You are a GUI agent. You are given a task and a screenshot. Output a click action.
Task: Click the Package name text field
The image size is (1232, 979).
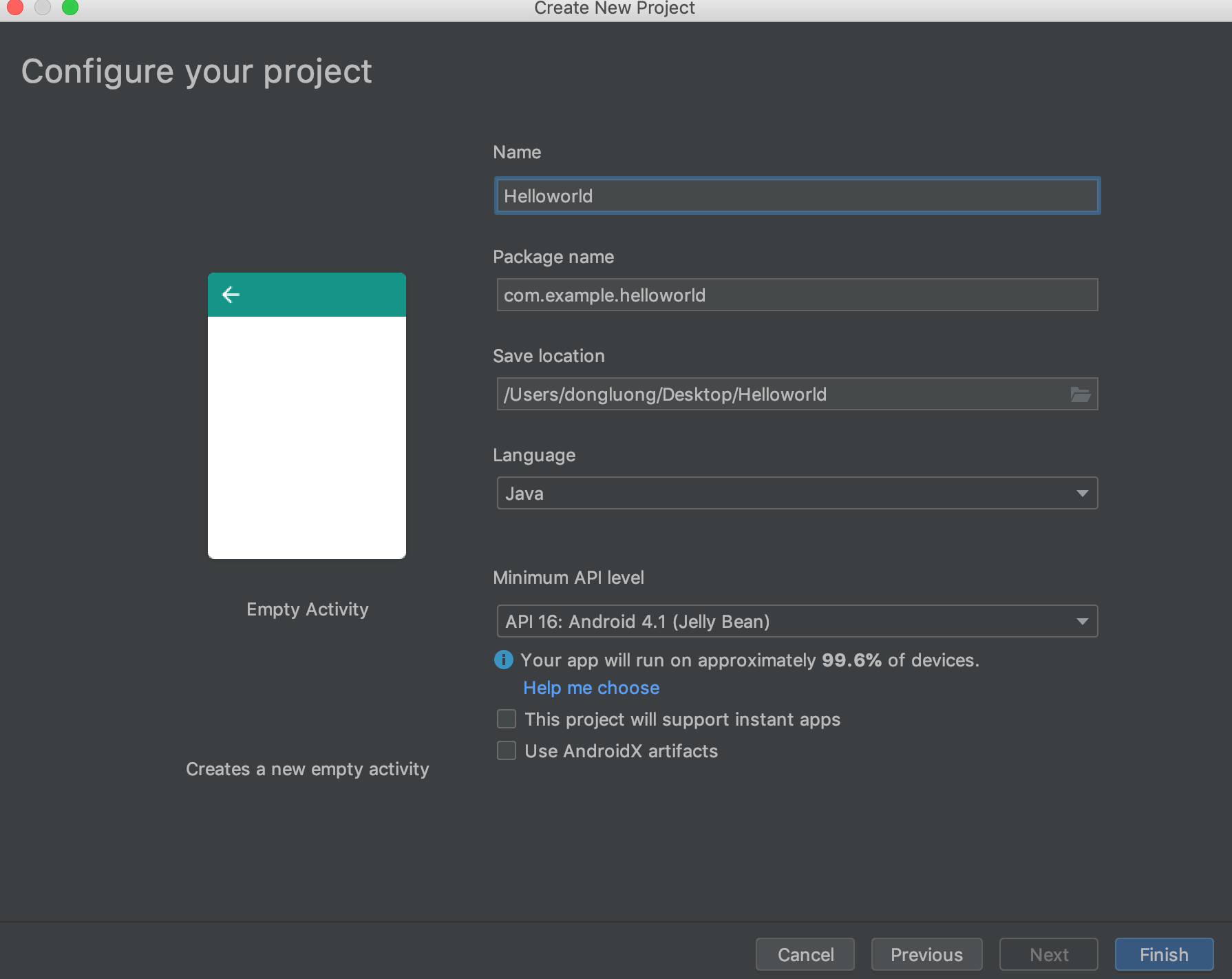tap(796, 295)
